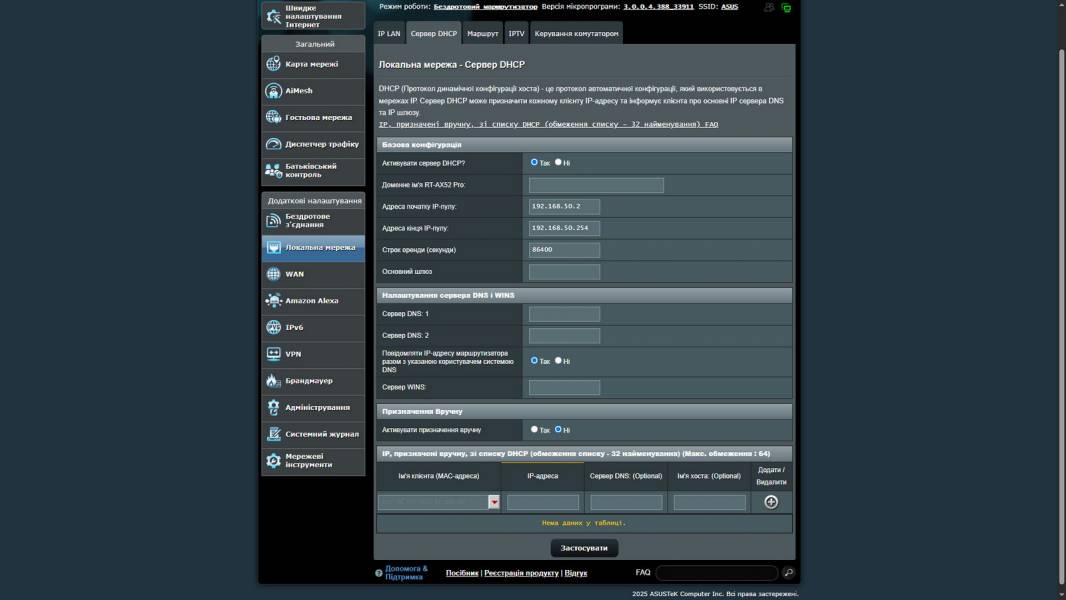Switch to the IP LAN tab
The width and height of the screenshot is (1066, 600).
[389, 33]
